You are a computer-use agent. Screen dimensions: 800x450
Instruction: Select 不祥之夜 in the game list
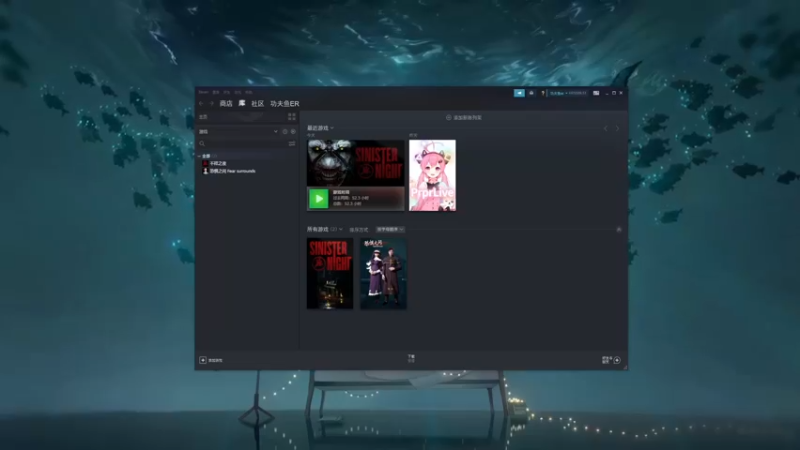(218, 163)
